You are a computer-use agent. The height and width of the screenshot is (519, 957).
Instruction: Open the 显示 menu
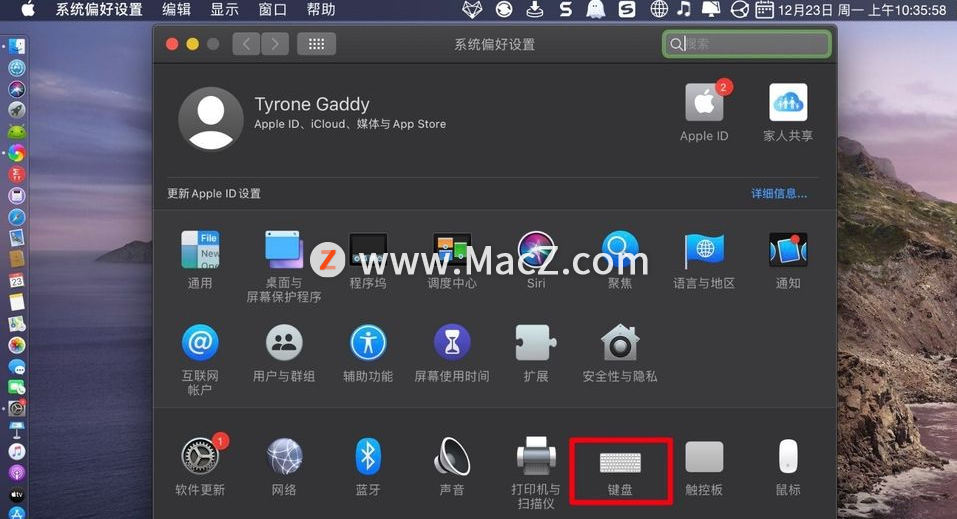pyautogui.click(x=225, y=9)
